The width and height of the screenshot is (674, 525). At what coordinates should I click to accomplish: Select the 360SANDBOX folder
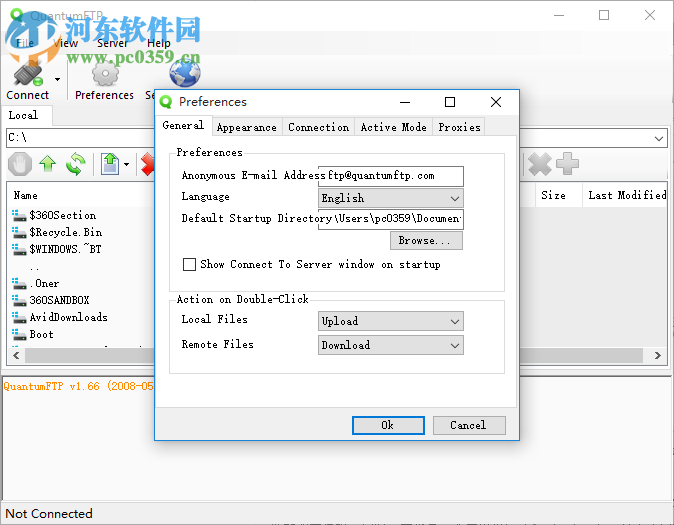(x=59, y=301)
